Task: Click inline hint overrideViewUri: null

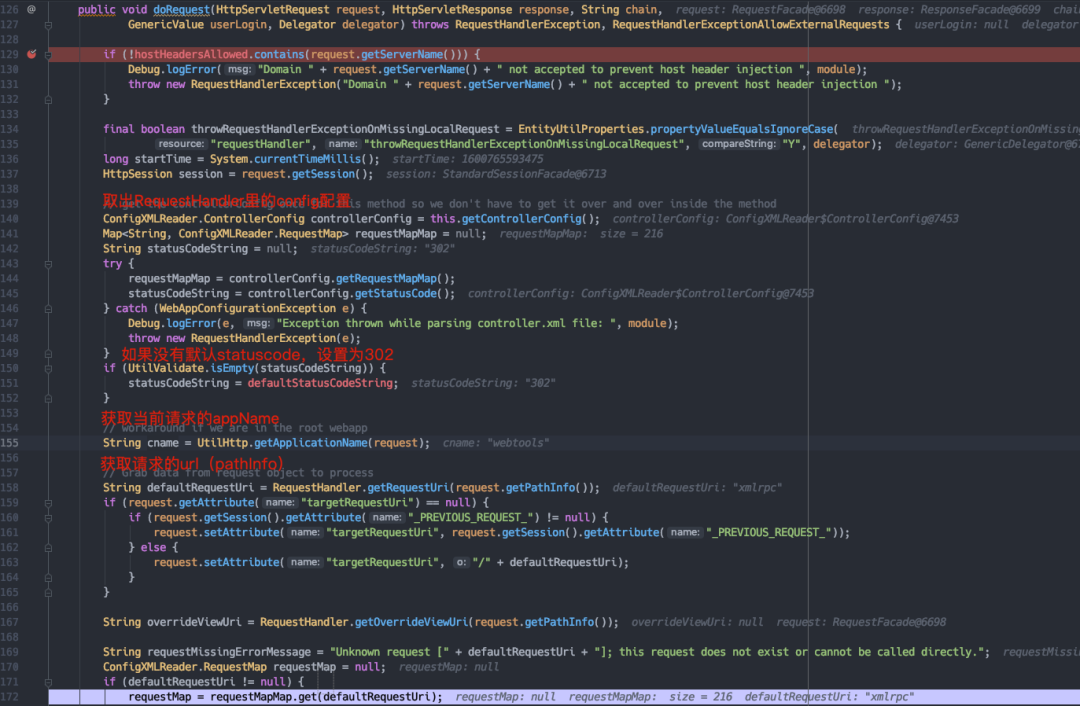Action: click(x=697, y=622)
